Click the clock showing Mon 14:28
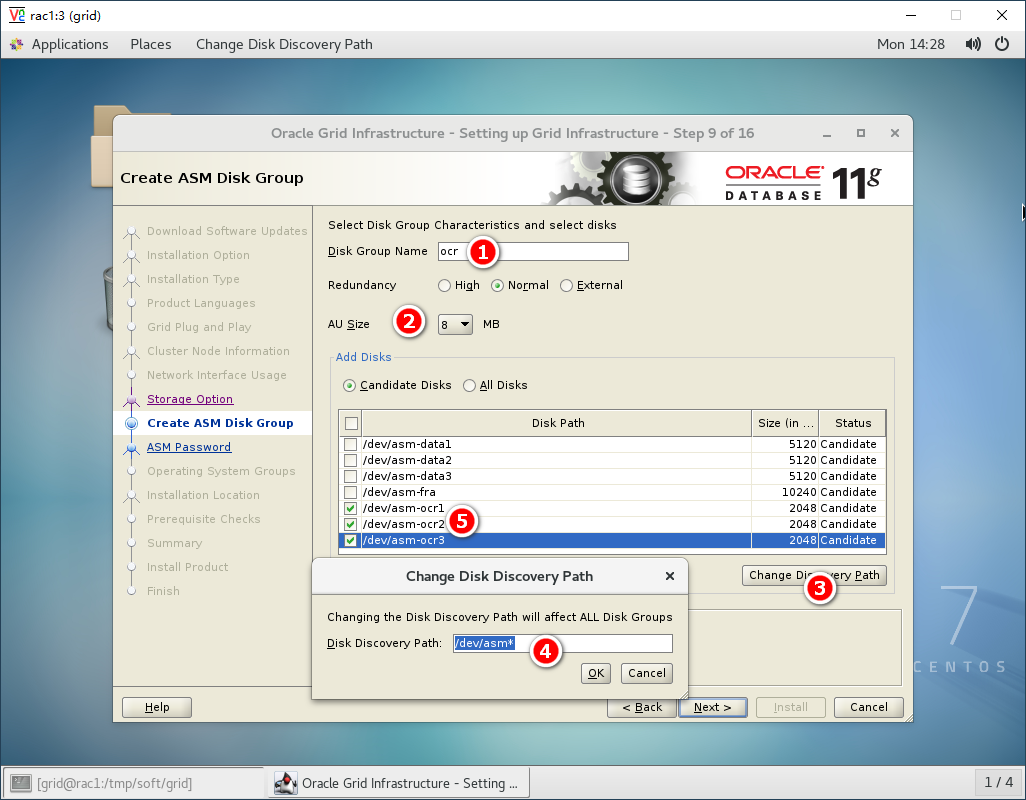The image size is (1026, 800). (x=911, y=44)
